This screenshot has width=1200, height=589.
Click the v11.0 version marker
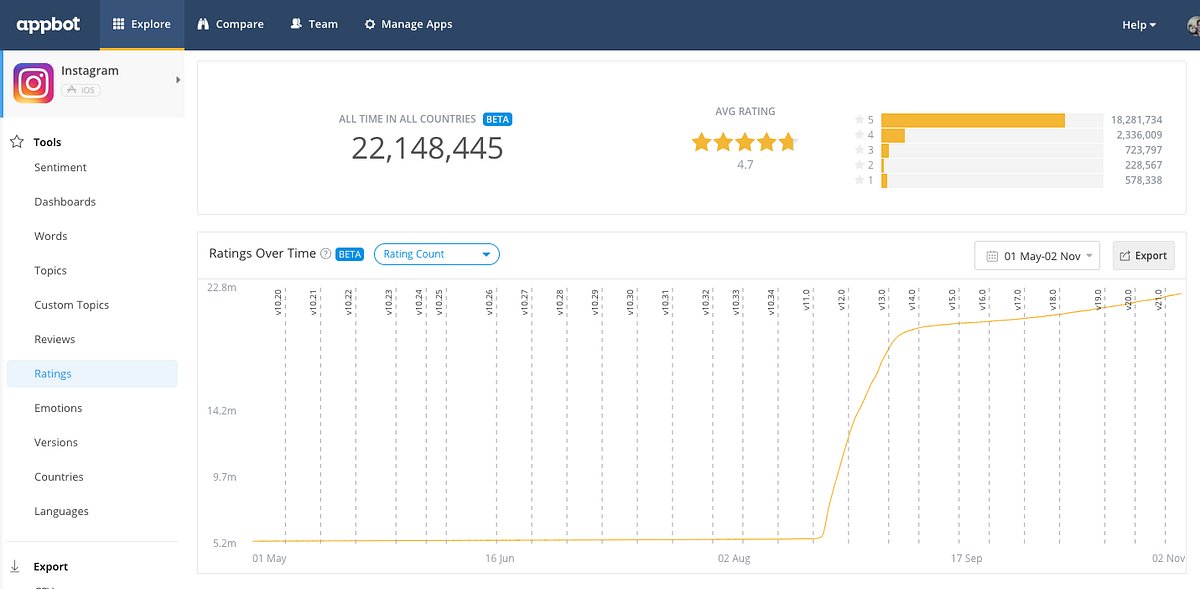[806, 300]
